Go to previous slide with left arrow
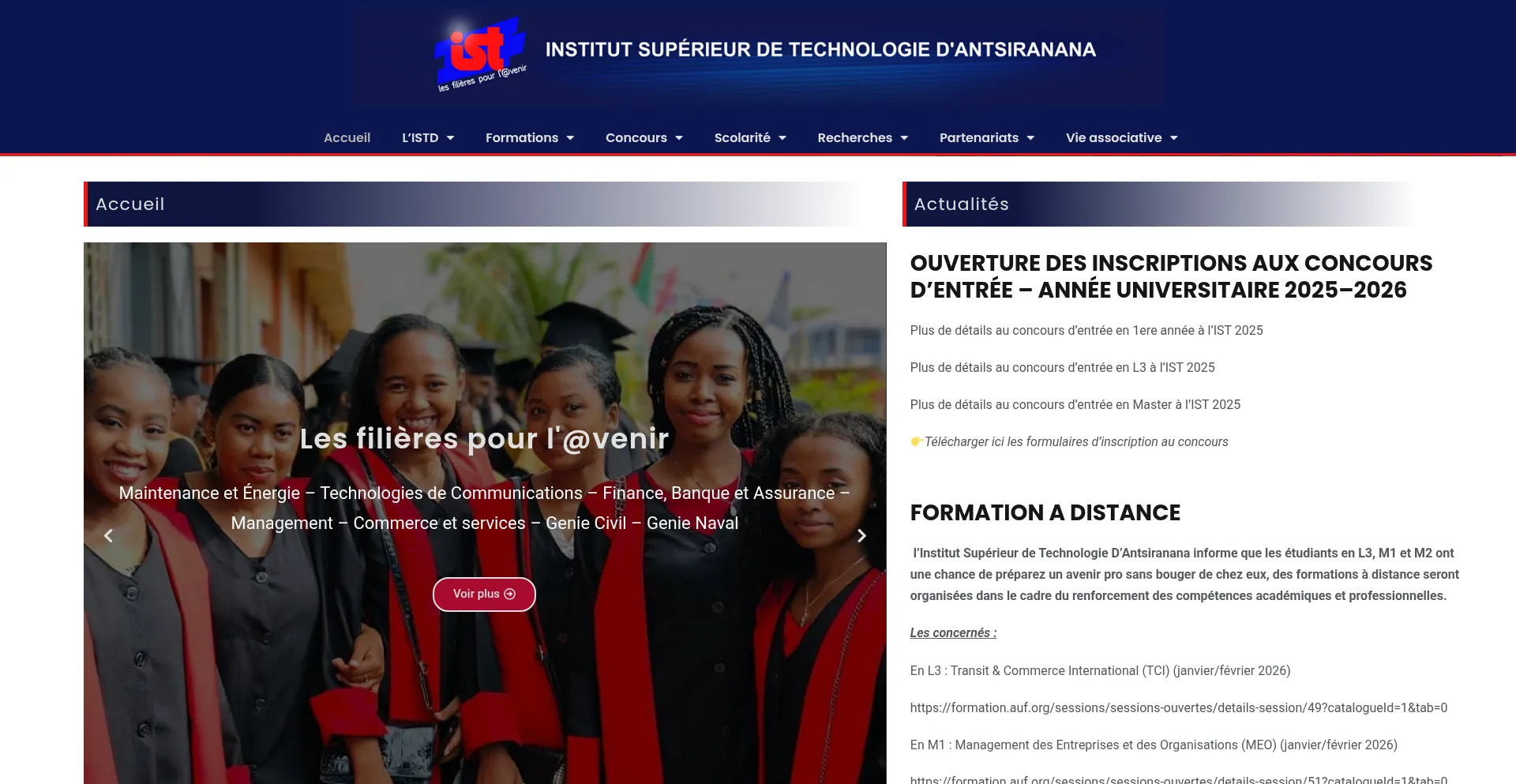 [108, 536]
